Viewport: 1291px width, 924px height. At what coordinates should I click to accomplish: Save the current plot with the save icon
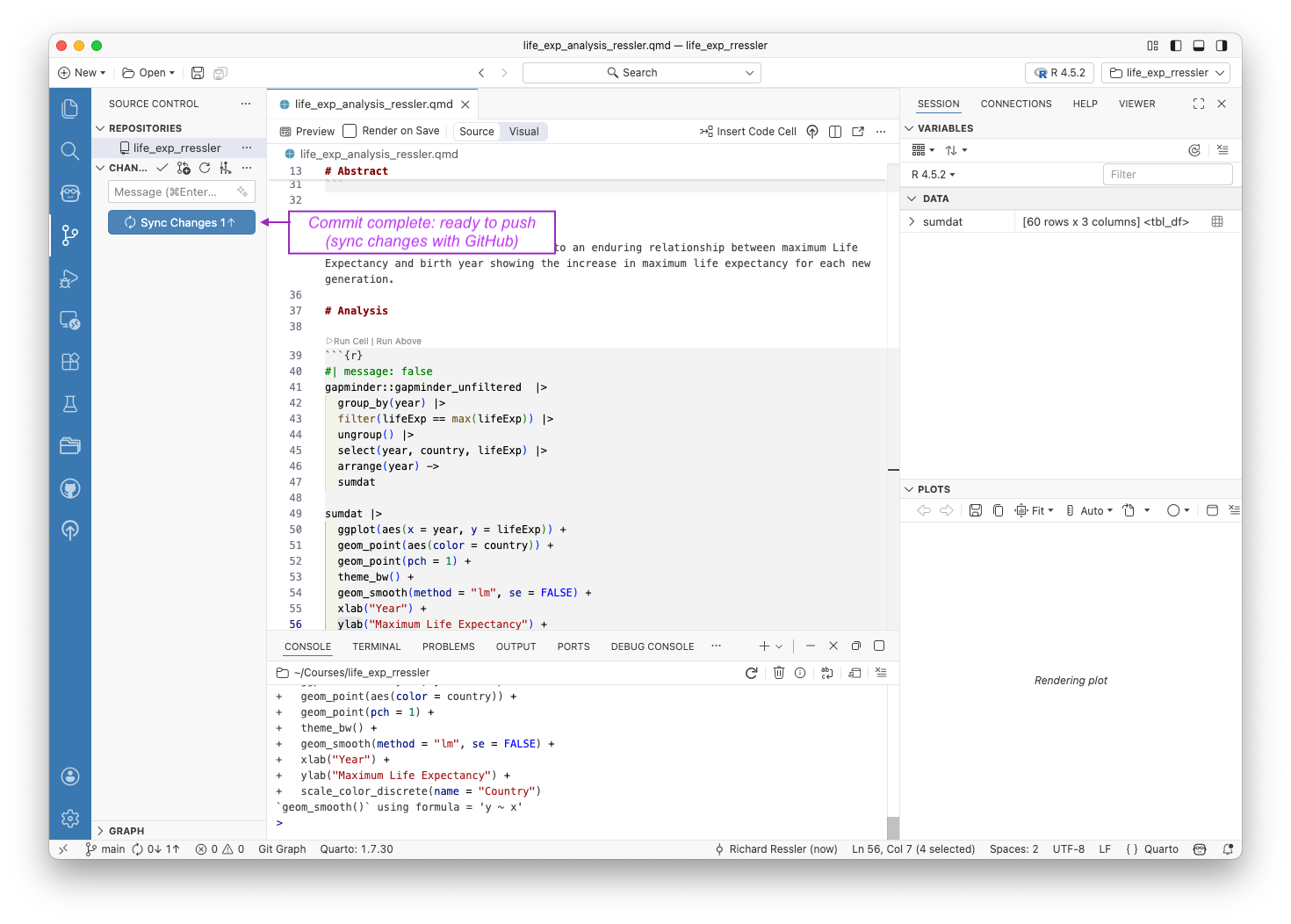pyautogui.click(x=975, y=509)
